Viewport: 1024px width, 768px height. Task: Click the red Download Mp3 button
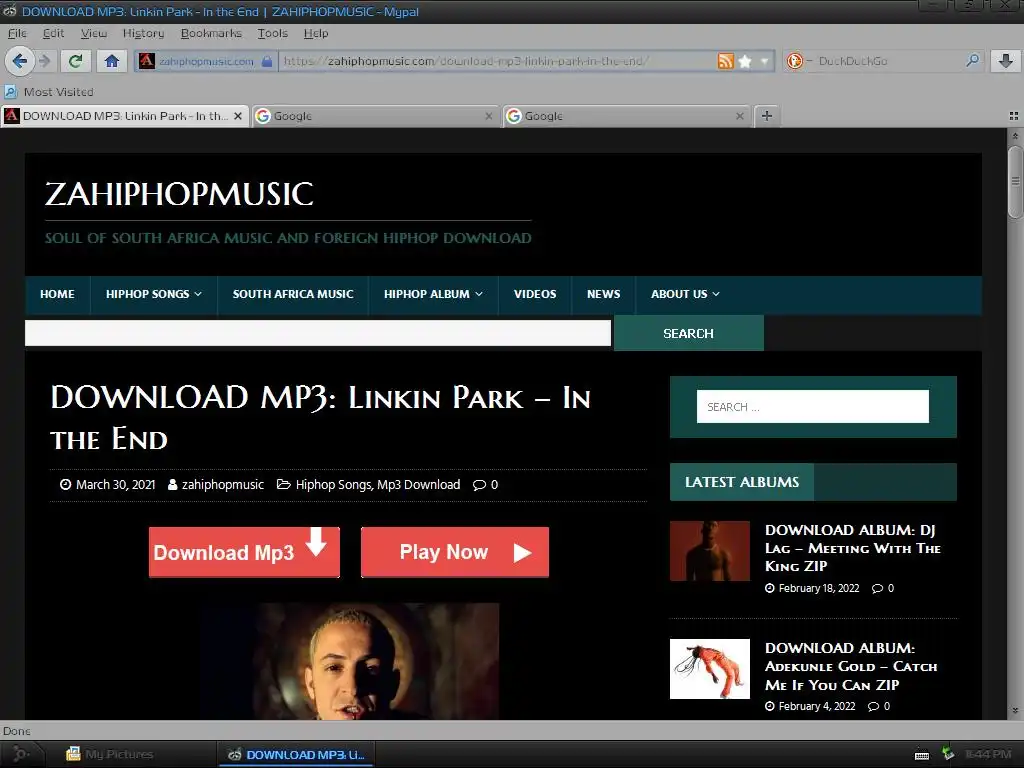(x=244, y=552)
